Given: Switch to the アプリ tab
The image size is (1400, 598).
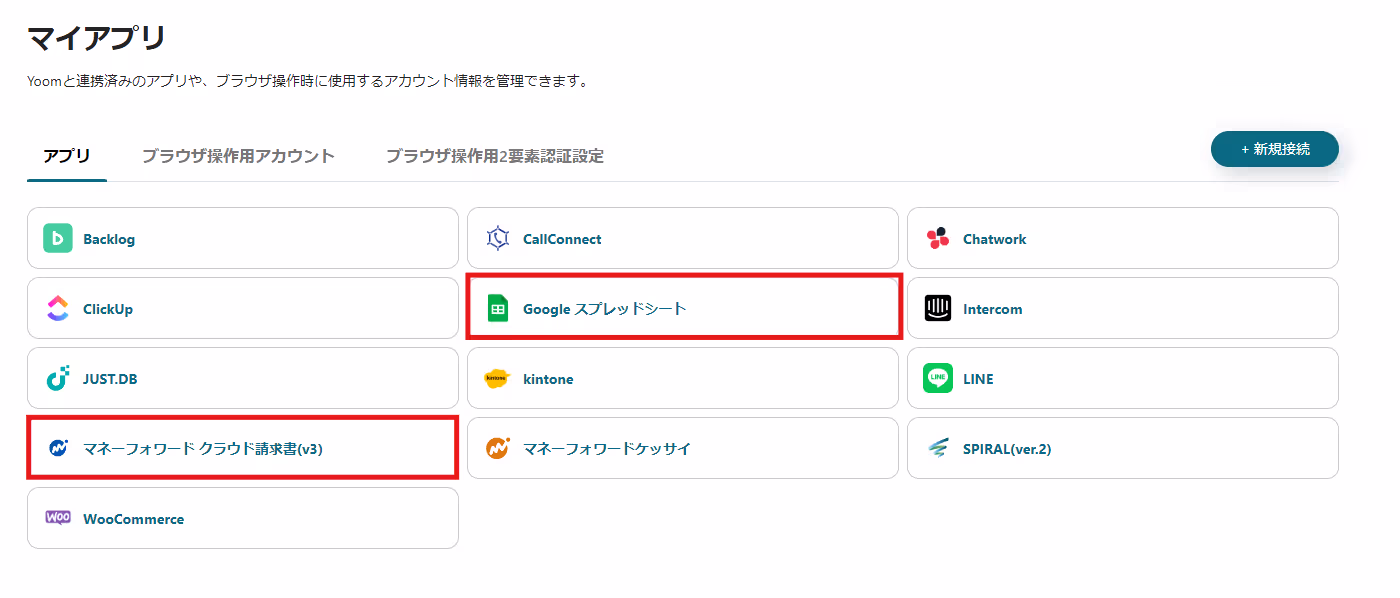Looking at the screenshot, I should coord(67,155).
